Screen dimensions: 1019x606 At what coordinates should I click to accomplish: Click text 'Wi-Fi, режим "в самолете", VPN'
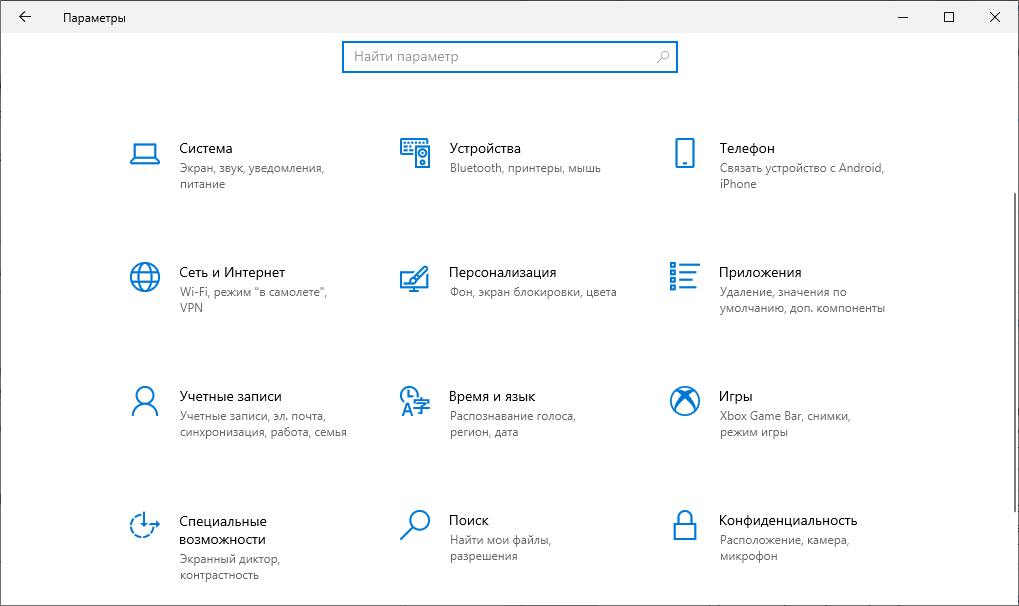click(x=253, y=300)
